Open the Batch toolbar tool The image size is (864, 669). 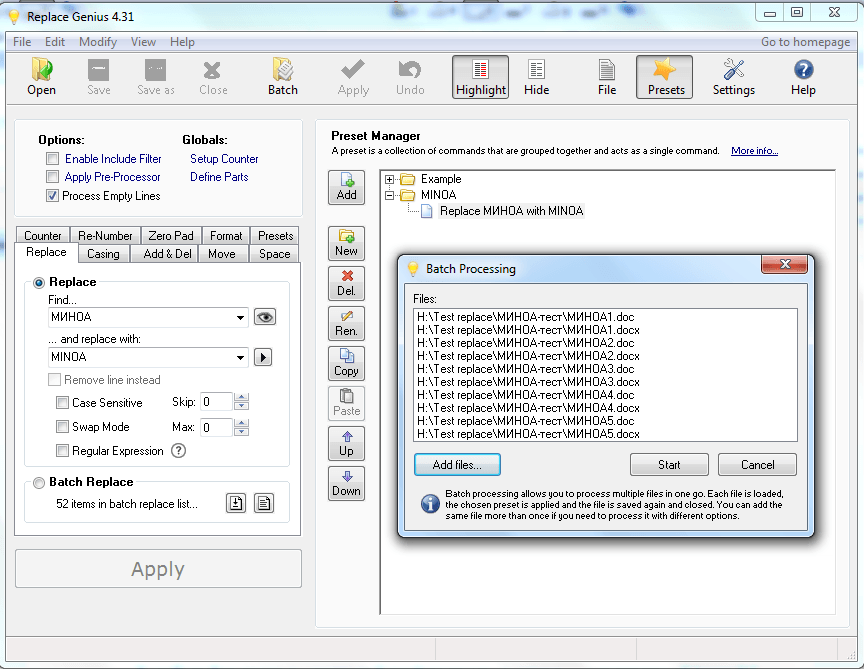(x=283, y=77)
